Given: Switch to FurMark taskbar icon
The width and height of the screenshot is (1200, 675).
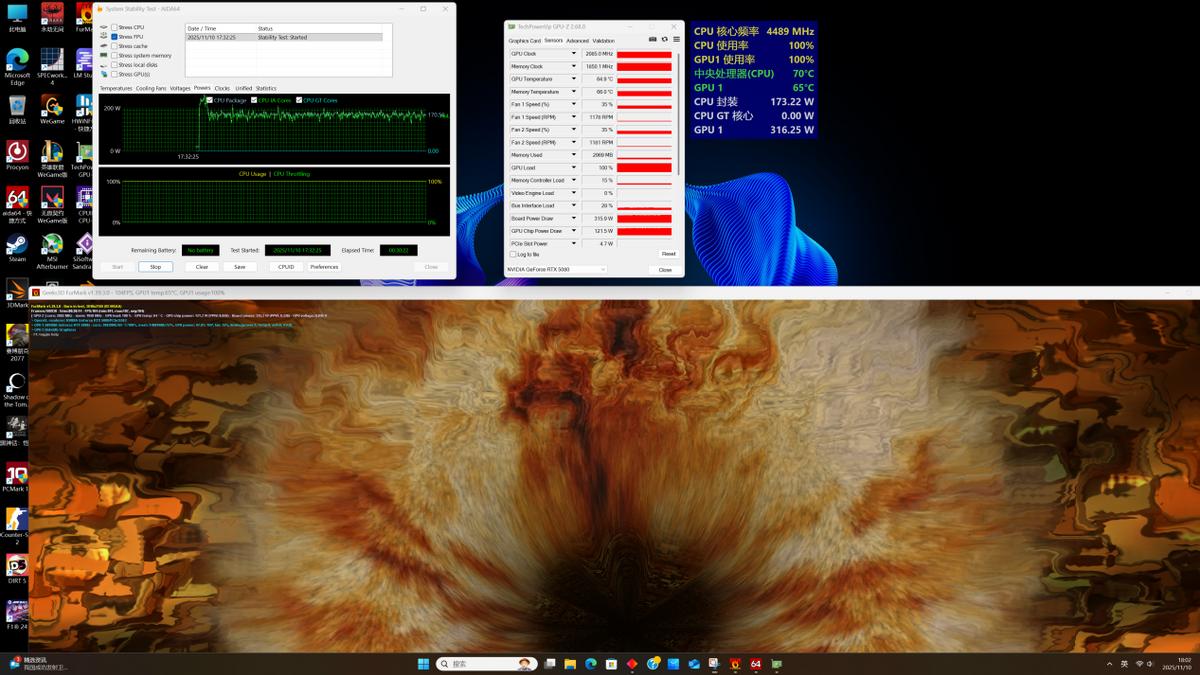Looking at the screenshot, I should 735,663.
